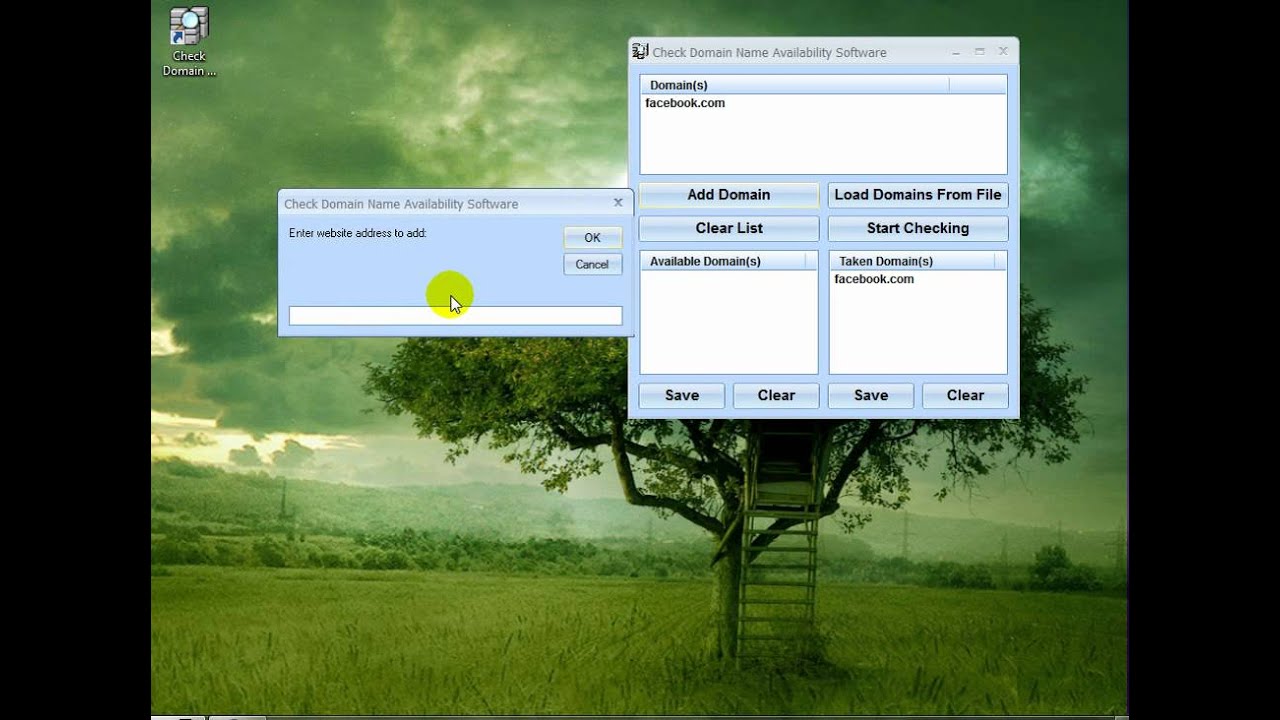Click OK in the add website dialog

click(x=592, y=238)
